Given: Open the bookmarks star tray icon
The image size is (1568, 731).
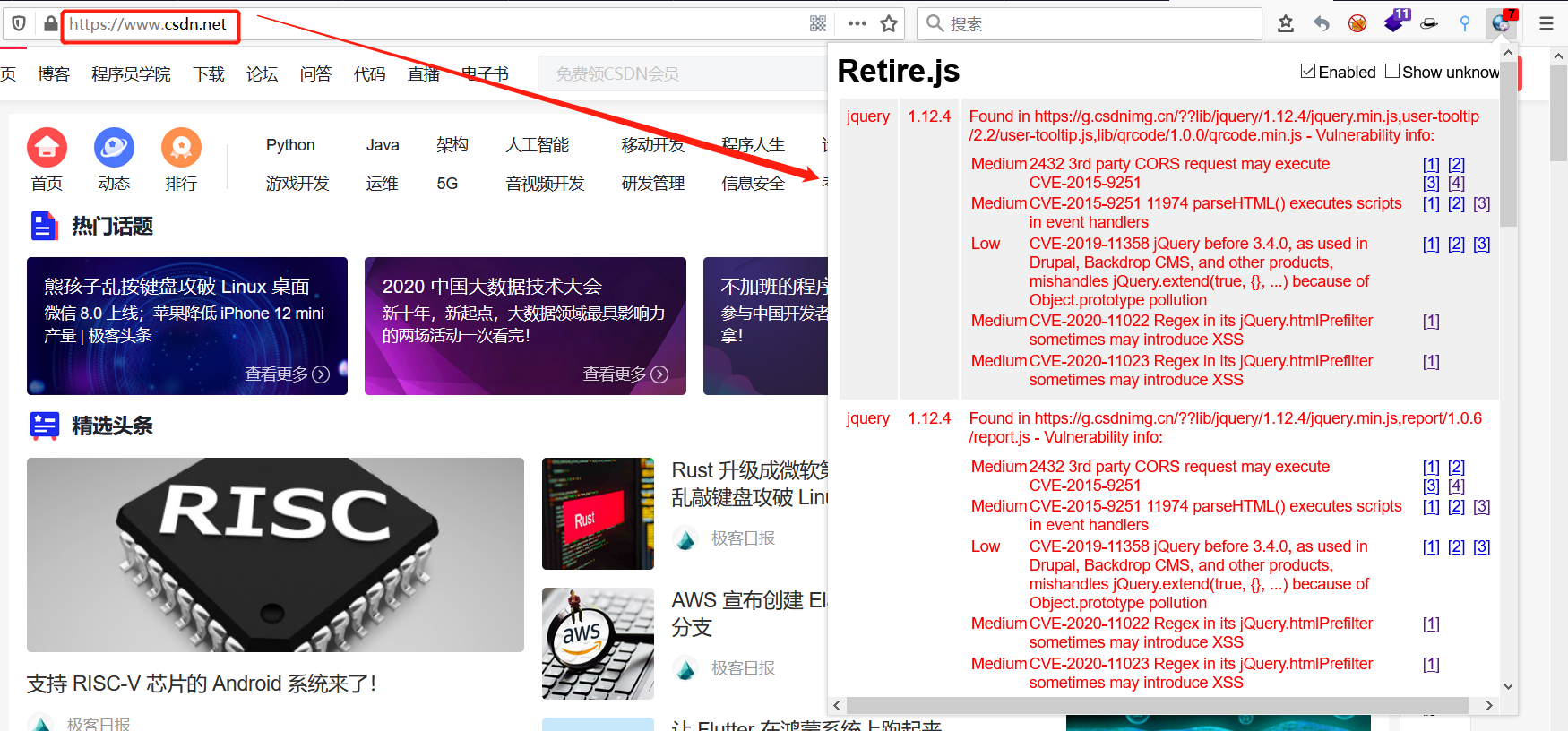Looking at the screenshot, I should 1286,24.
